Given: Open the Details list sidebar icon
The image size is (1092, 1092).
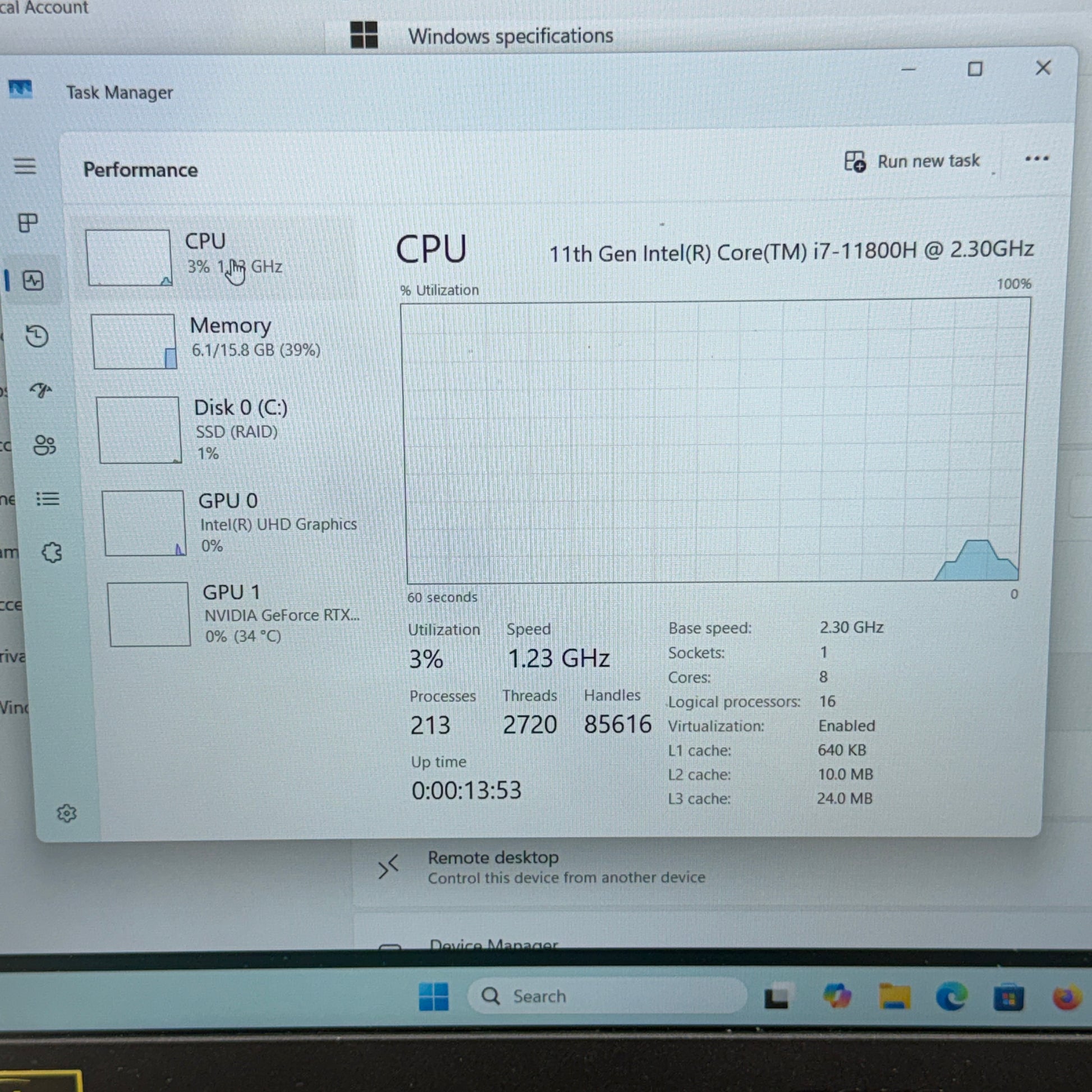Looking at the screenshot, I should click(x=48, y=499).
